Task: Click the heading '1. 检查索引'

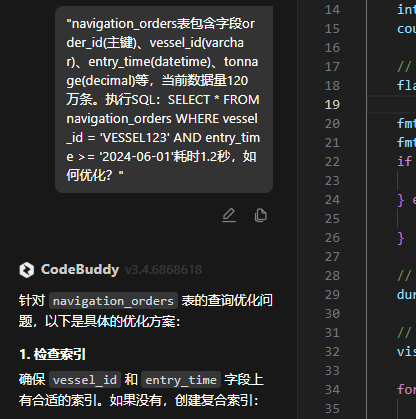Action: click(x=52, y=354)
